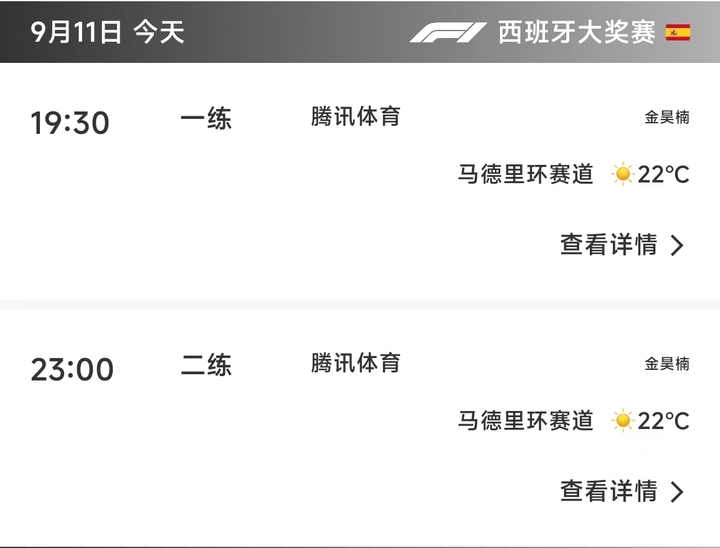Click commentator 金昊楠 in first session
This screenshot has height=548, width=720.
click(667, 118)
